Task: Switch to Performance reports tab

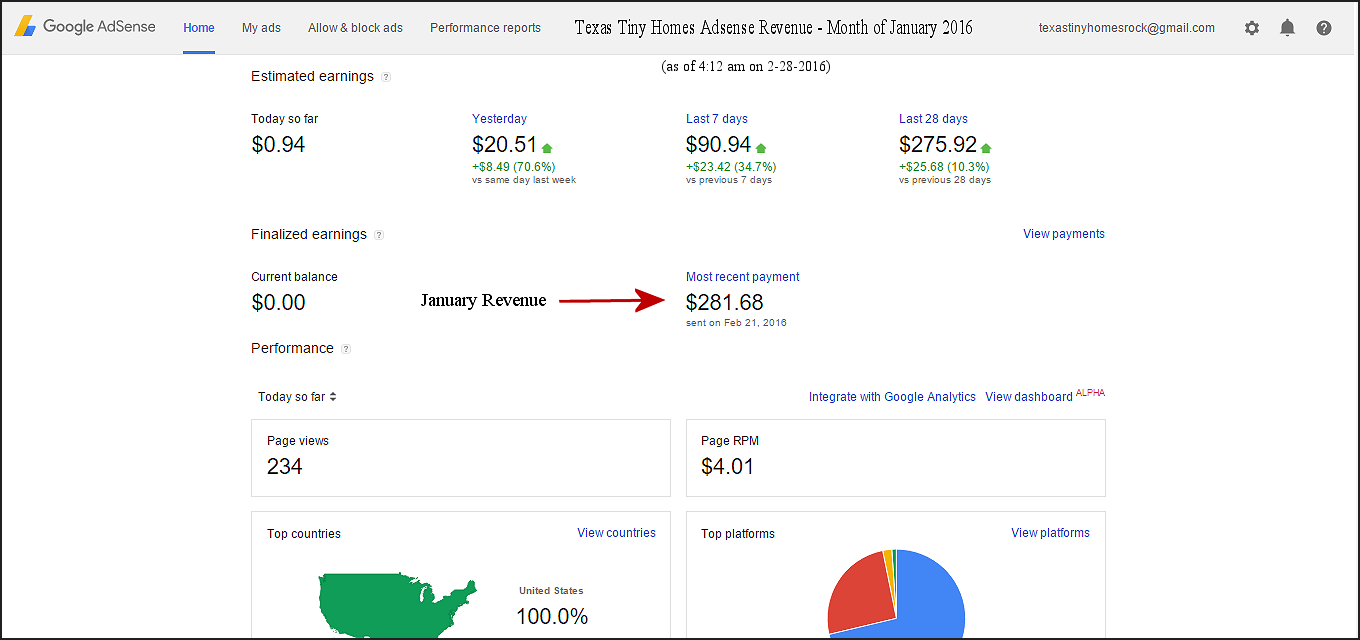Action: tap(485, 28)
